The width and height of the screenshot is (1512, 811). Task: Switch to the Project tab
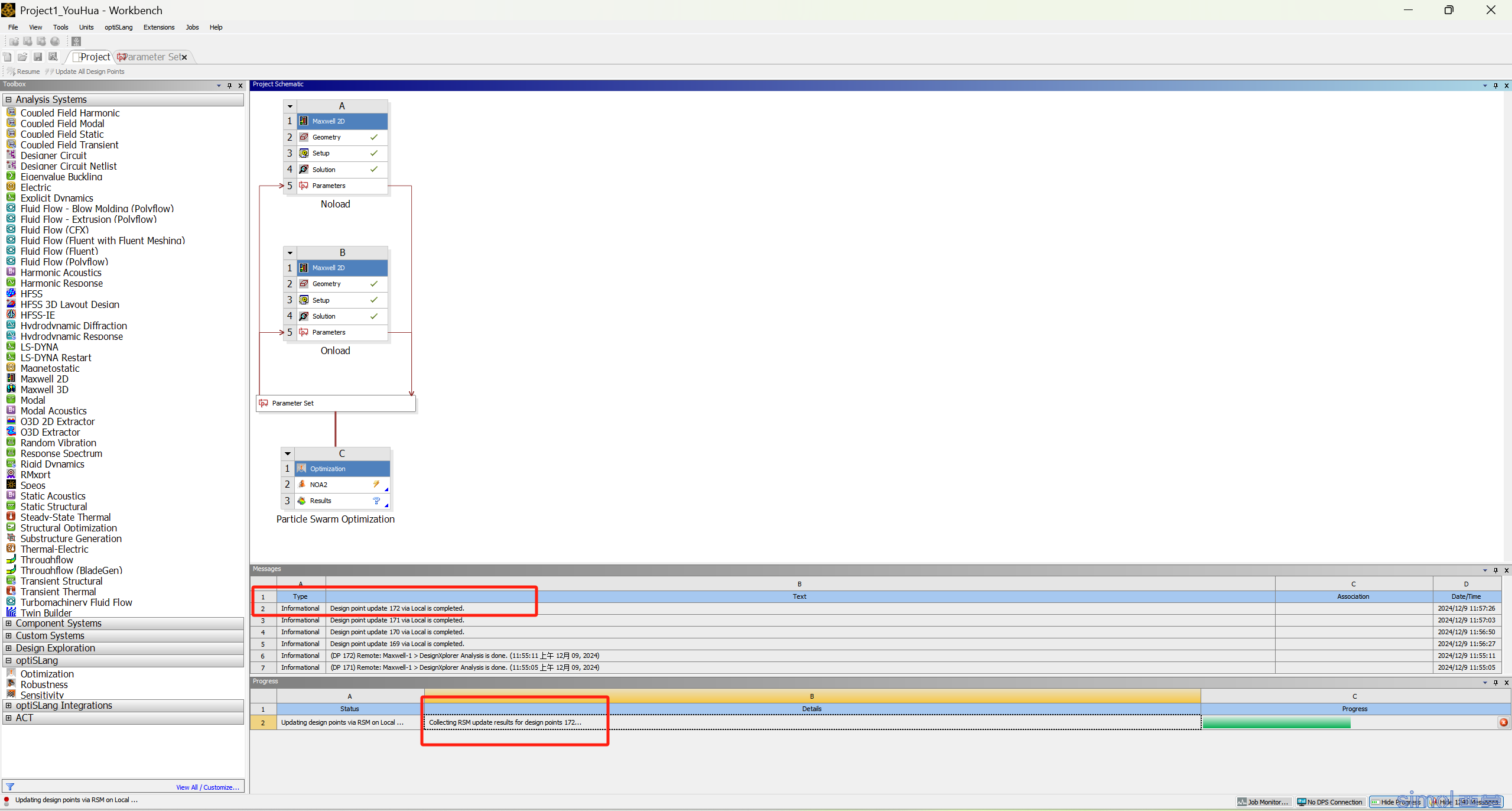(x=92, y=57)
